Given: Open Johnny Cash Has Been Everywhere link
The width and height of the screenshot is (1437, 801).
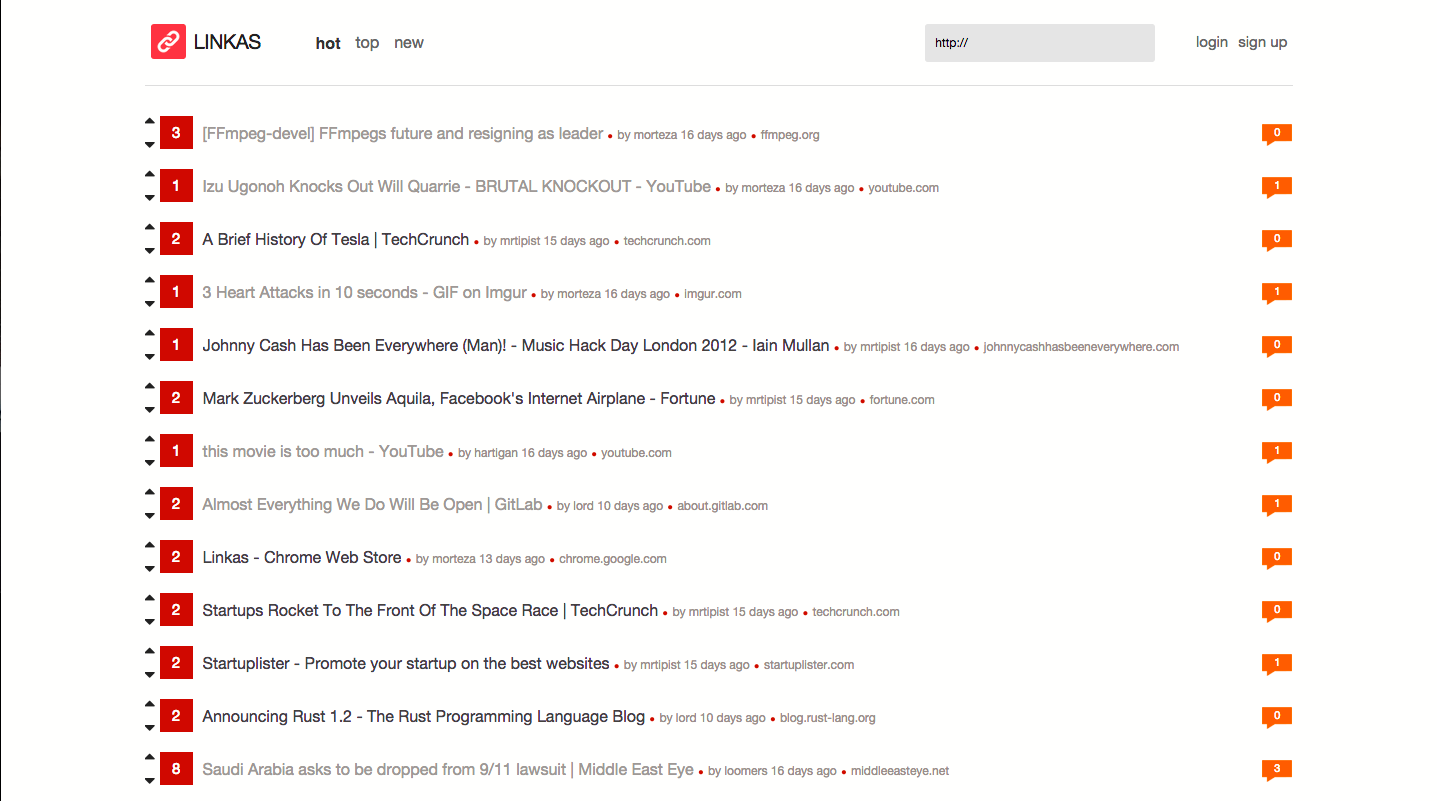Looking at the screenshot, I should click(x=516, y=346).
